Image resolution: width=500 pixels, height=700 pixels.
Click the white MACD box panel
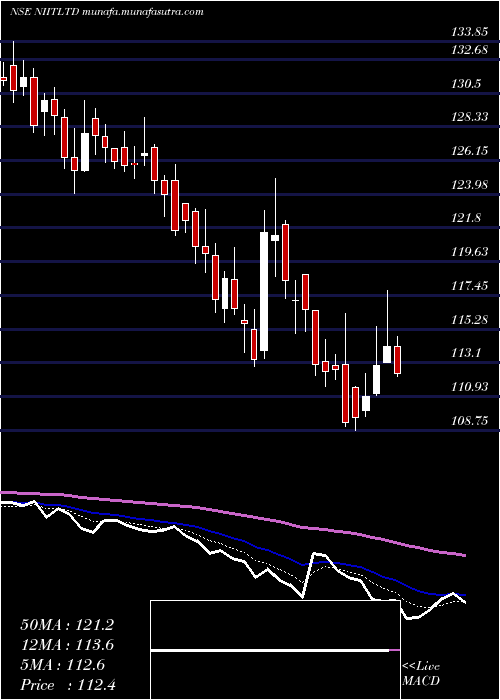tap(275, 650)
